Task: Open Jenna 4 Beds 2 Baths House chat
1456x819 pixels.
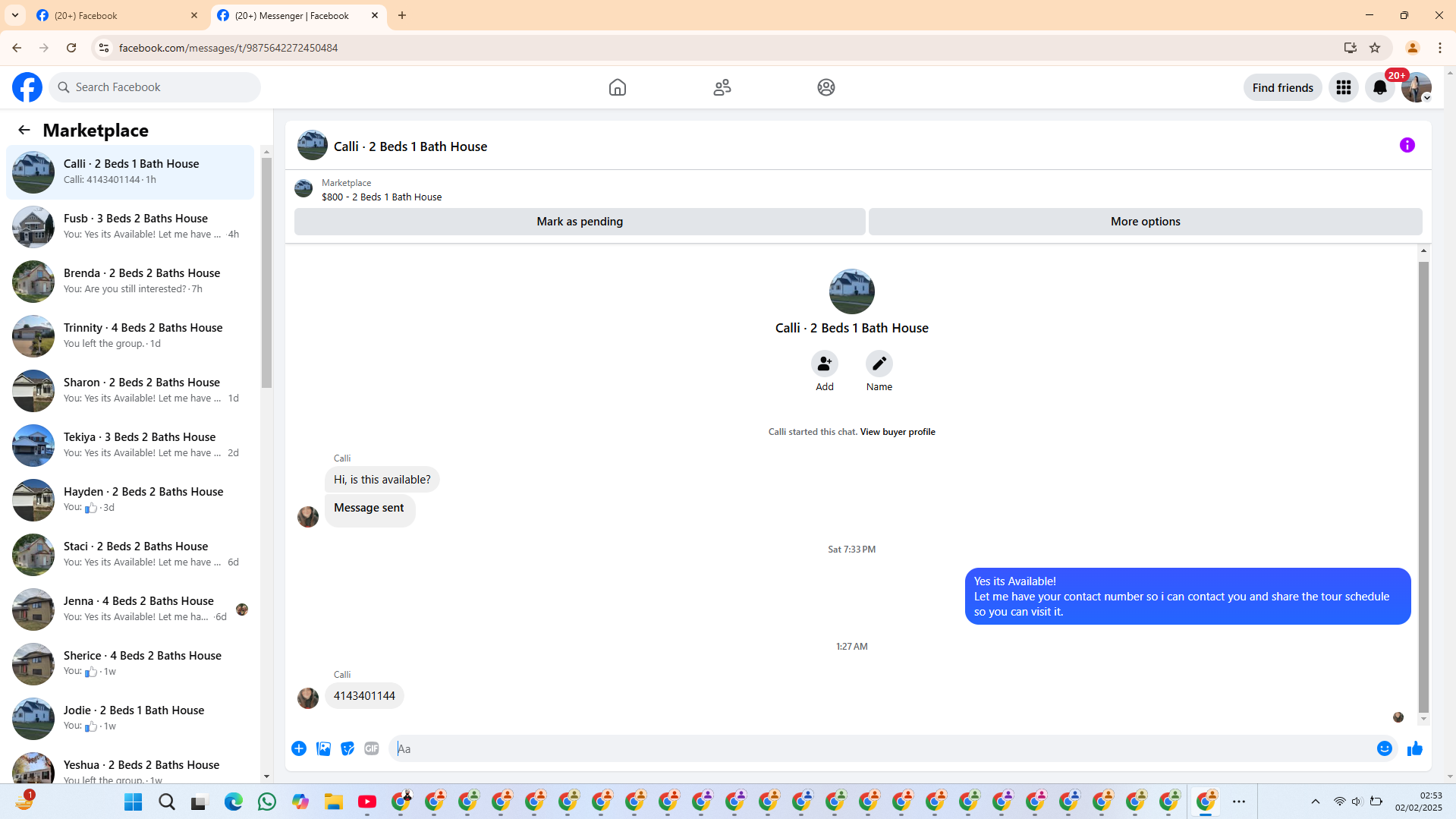Action: point(131,610)
